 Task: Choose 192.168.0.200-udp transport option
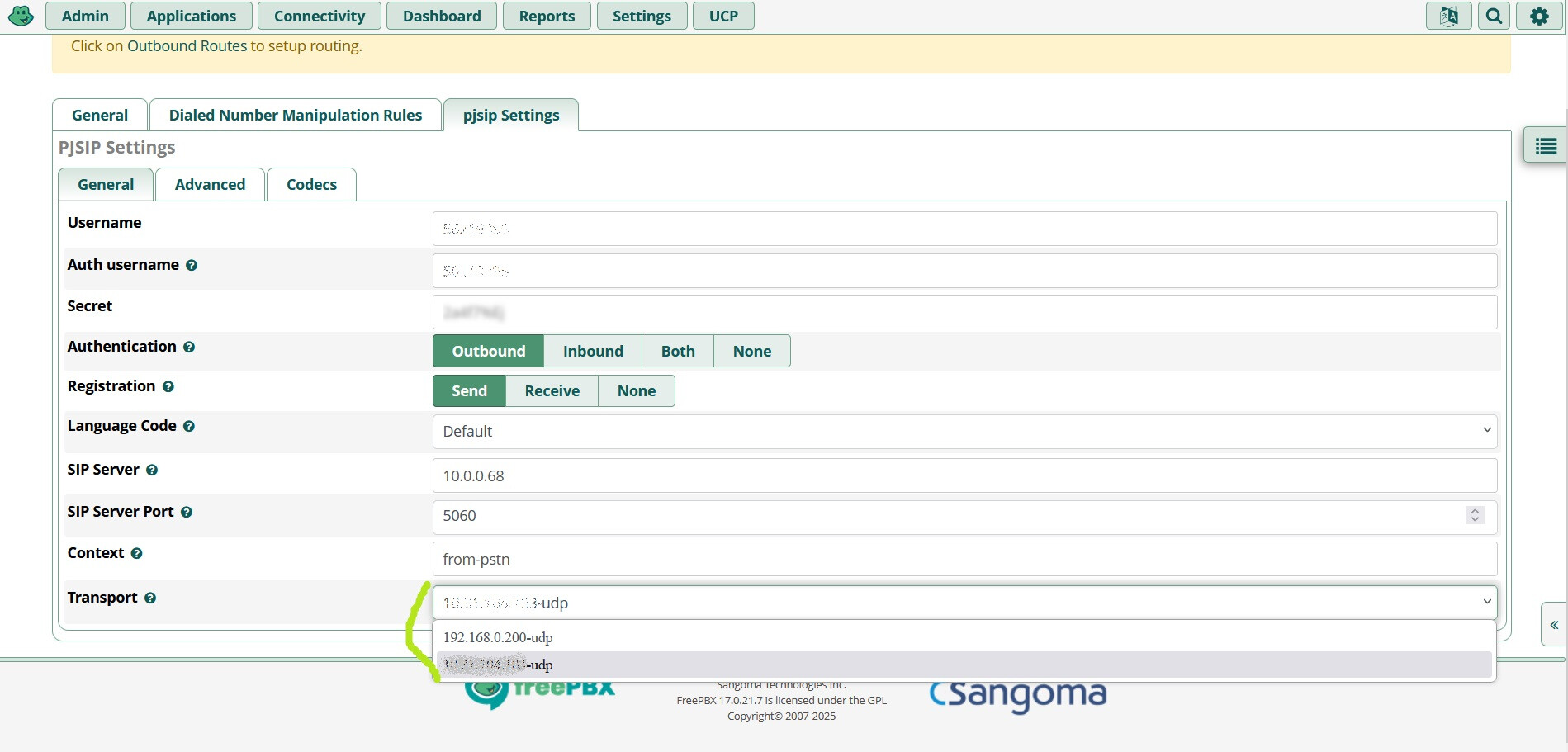[498, 637]
